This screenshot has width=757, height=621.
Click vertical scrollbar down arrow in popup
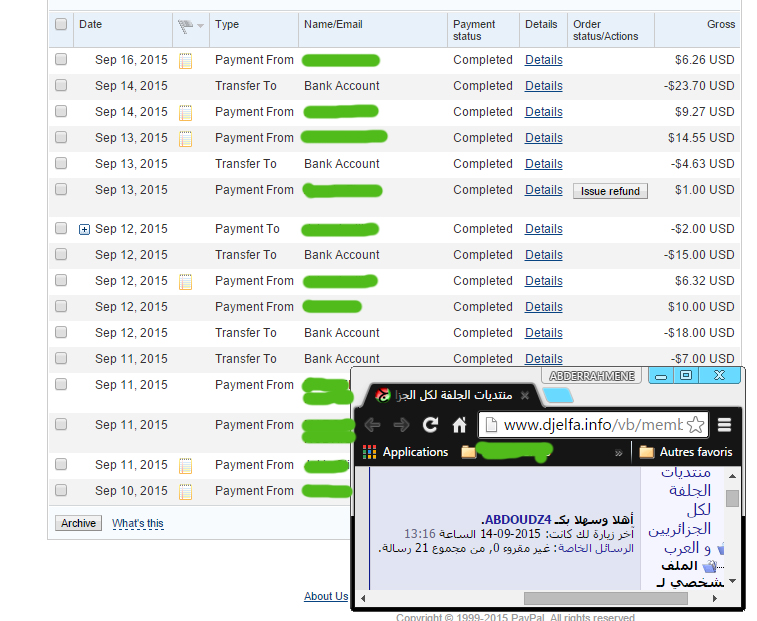pos(732,581)
